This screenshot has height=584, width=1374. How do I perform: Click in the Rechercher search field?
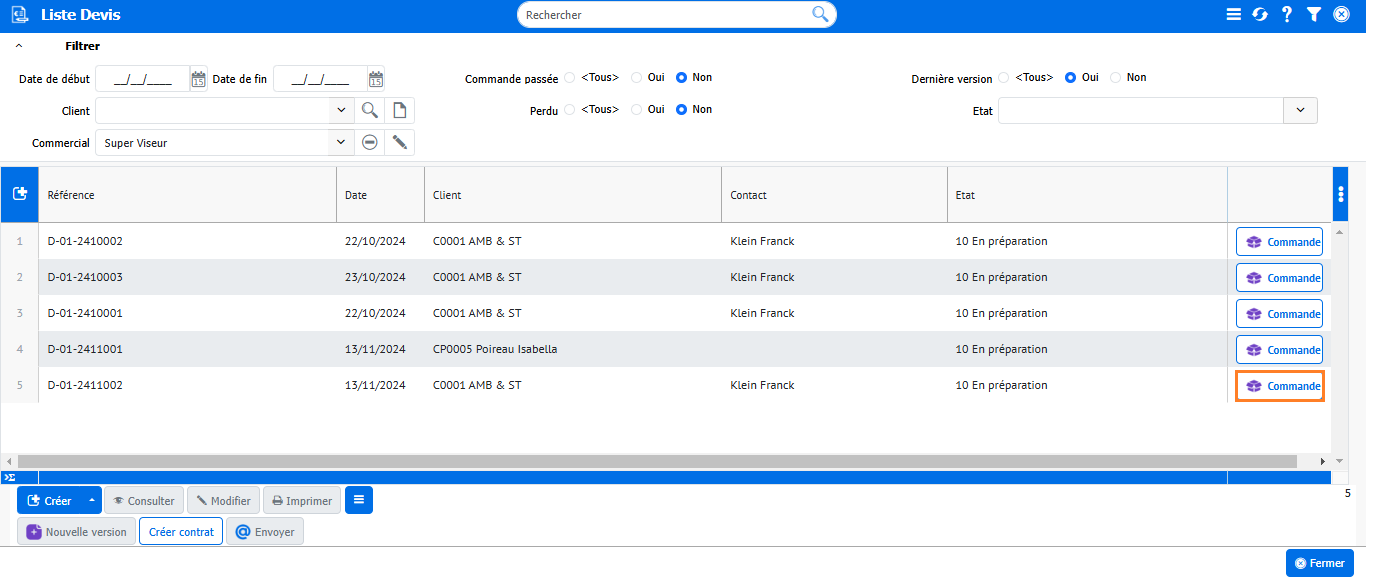tap(665, 15)
